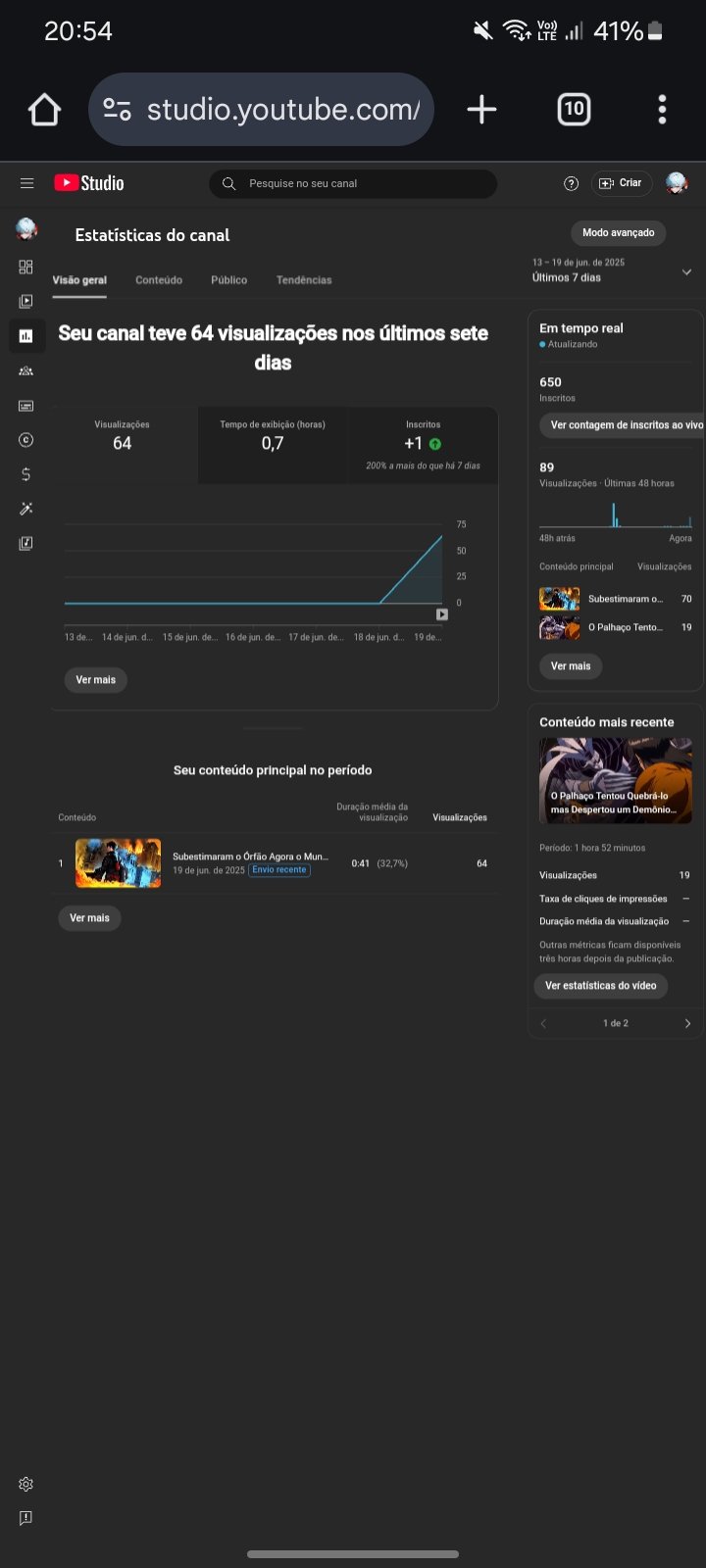Open Copyright icon in the sidebar
Image resolution: width=706 pixels, height=1568 pixels.
[26, 440]
